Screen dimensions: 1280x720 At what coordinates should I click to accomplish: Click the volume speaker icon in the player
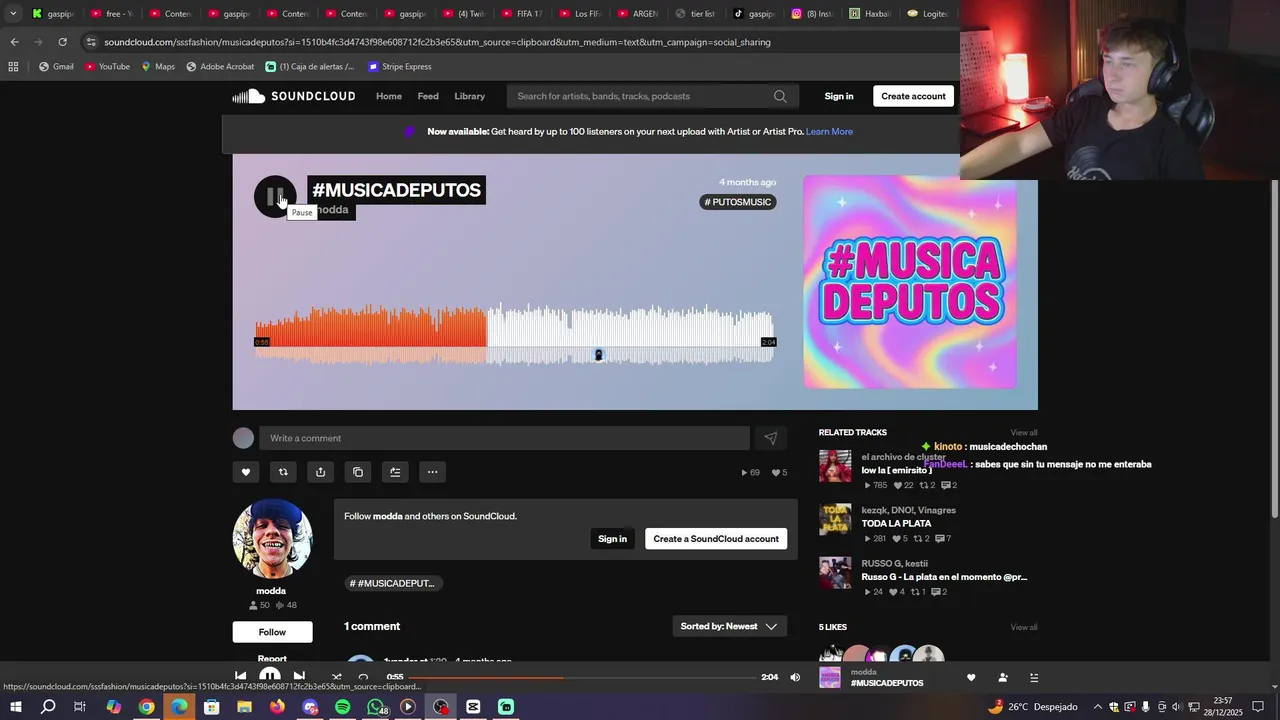(795, 677)
